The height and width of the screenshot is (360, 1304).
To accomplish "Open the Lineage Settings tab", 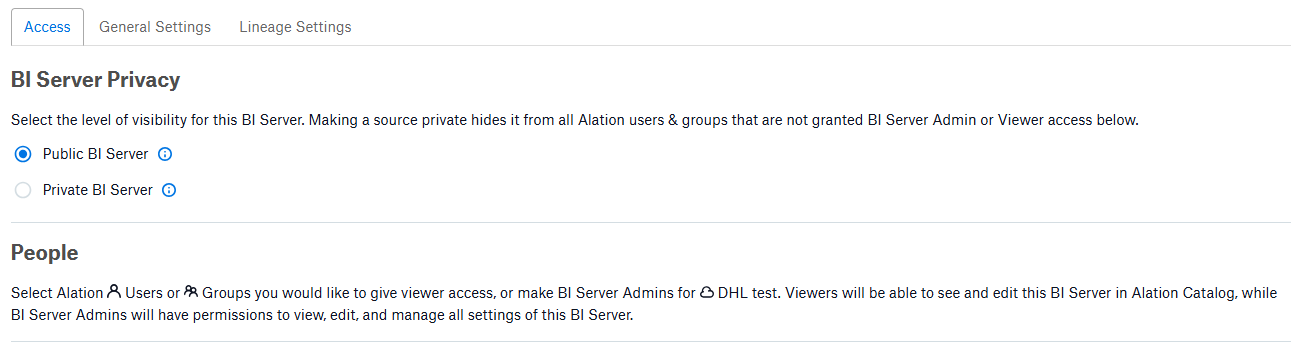I will [x=295, y=27].
